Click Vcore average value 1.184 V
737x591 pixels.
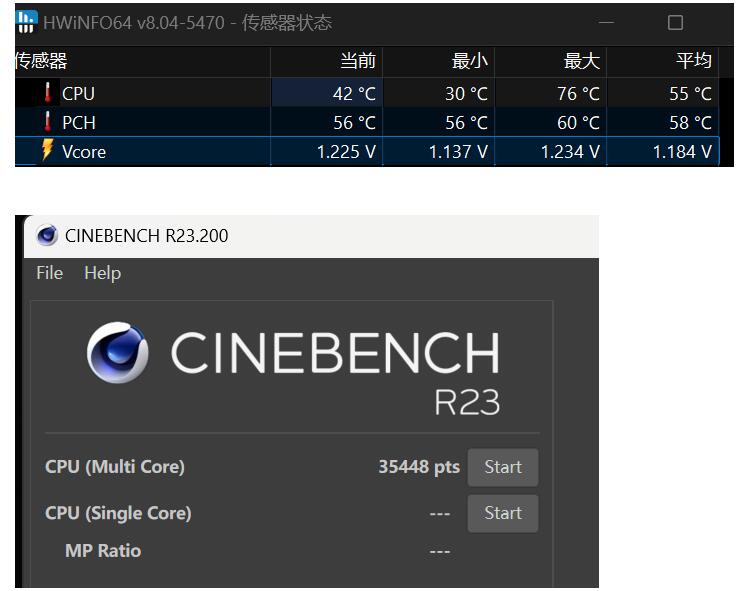click(x=682, y=152)
